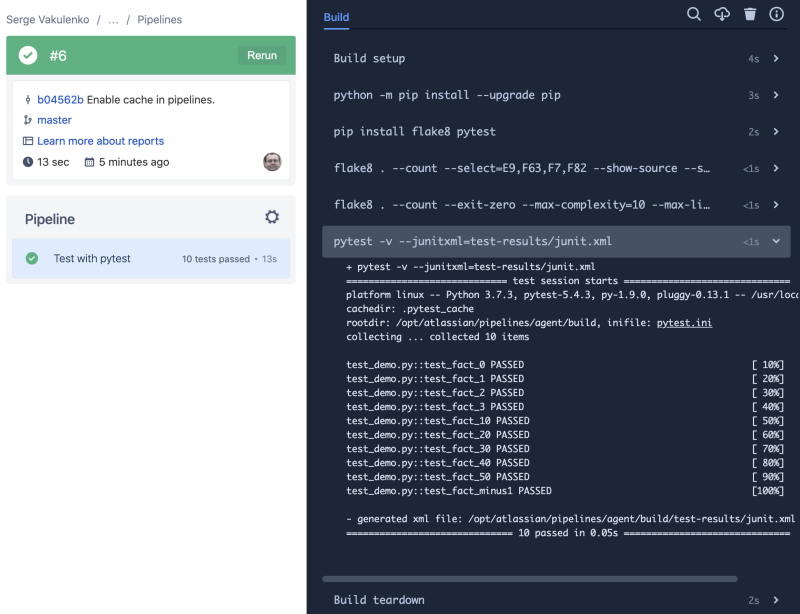Screen dimensions: 800x614
Task: Expand the Build setup step
Action: click(556, 58)
